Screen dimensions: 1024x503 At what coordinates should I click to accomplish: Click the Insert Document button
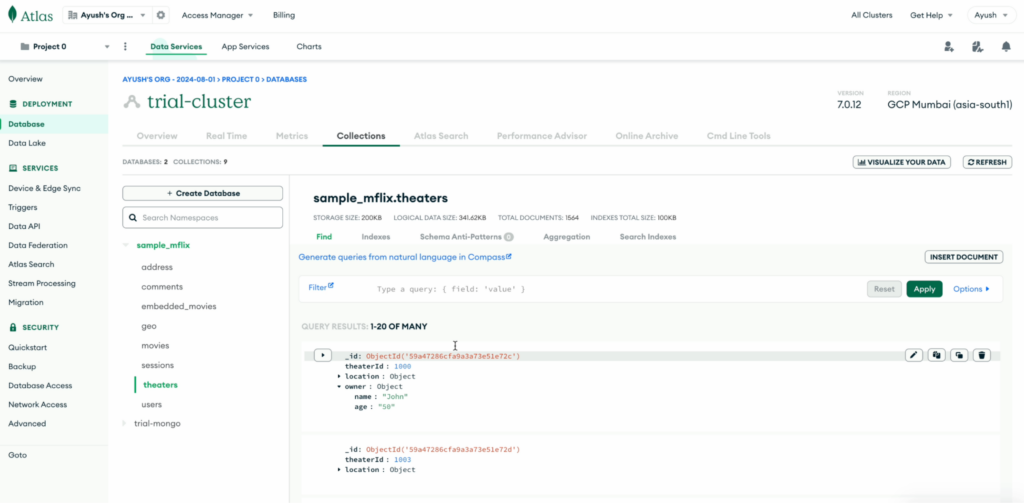964,257
